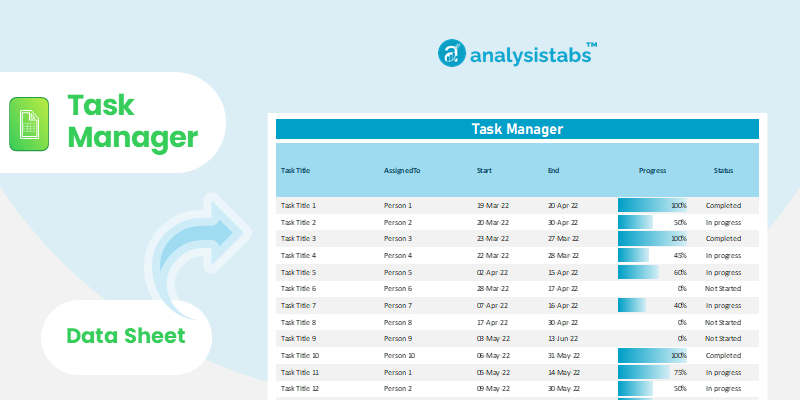Select the Task Title 4 cell
The height and width of the screenshot is (400, 800).
coord(298,255)
